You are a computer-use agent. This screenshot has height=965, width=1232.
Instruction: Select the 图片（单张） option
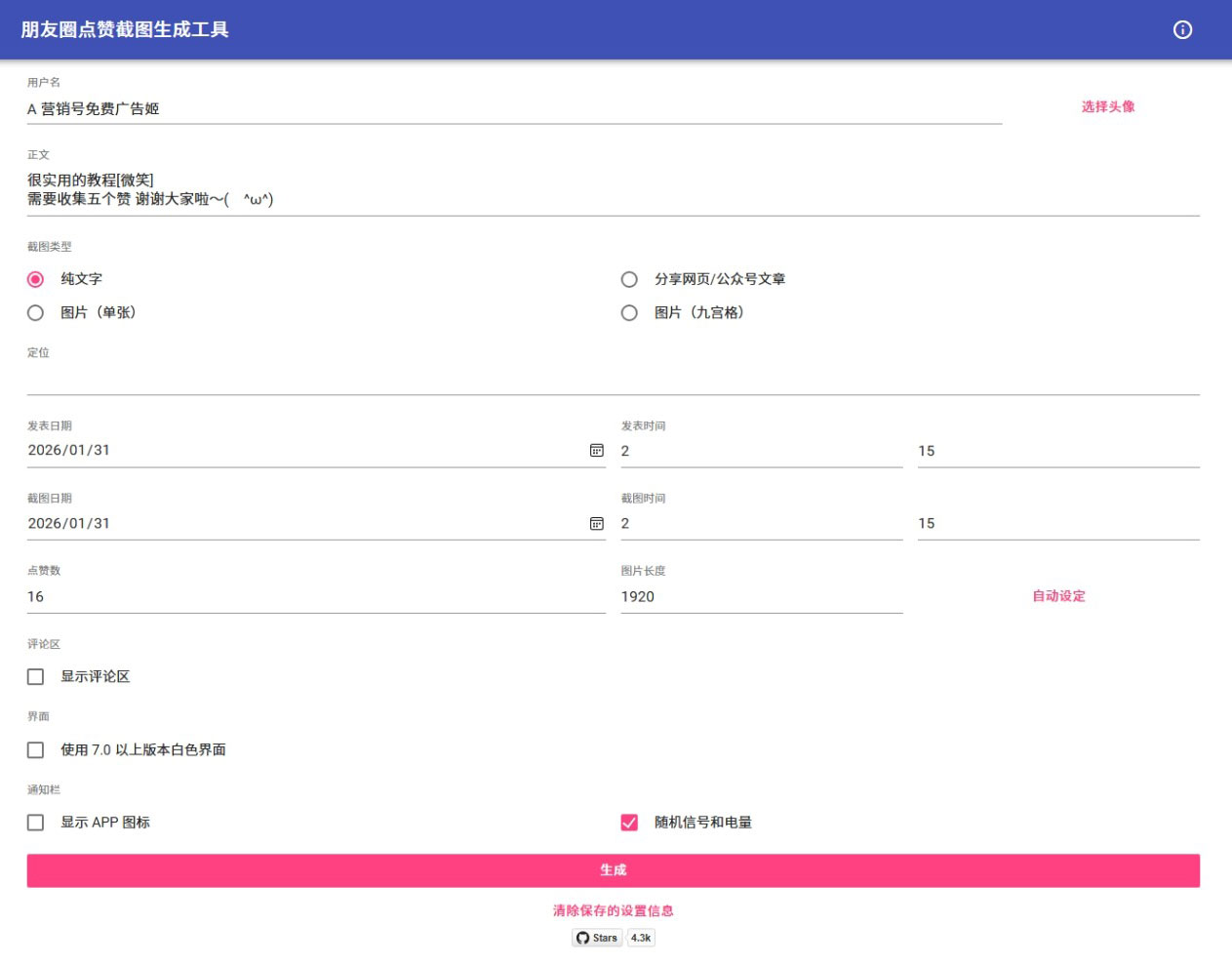coord(36,312)
